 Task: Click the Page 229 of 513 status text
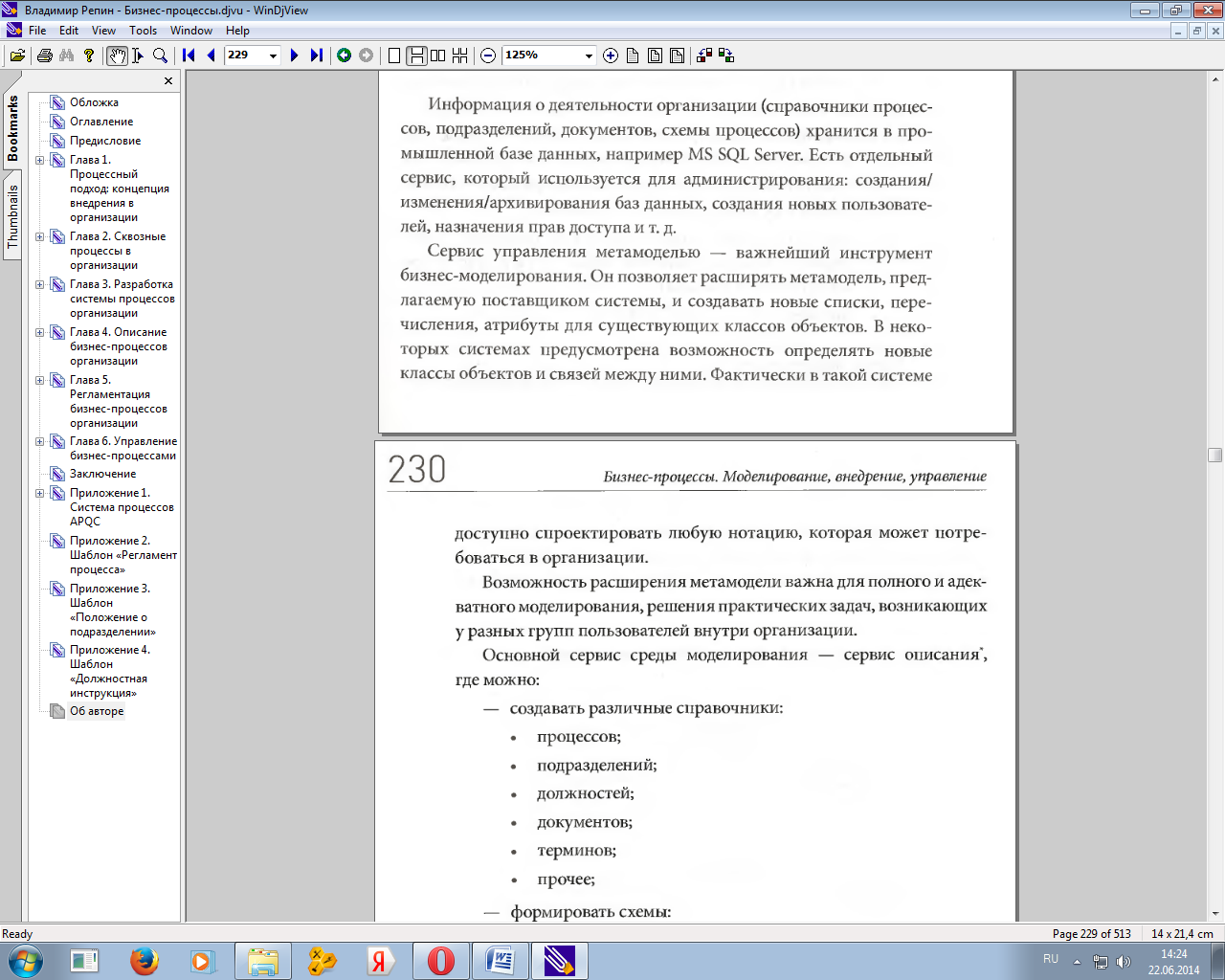(x=1091, y=934)
